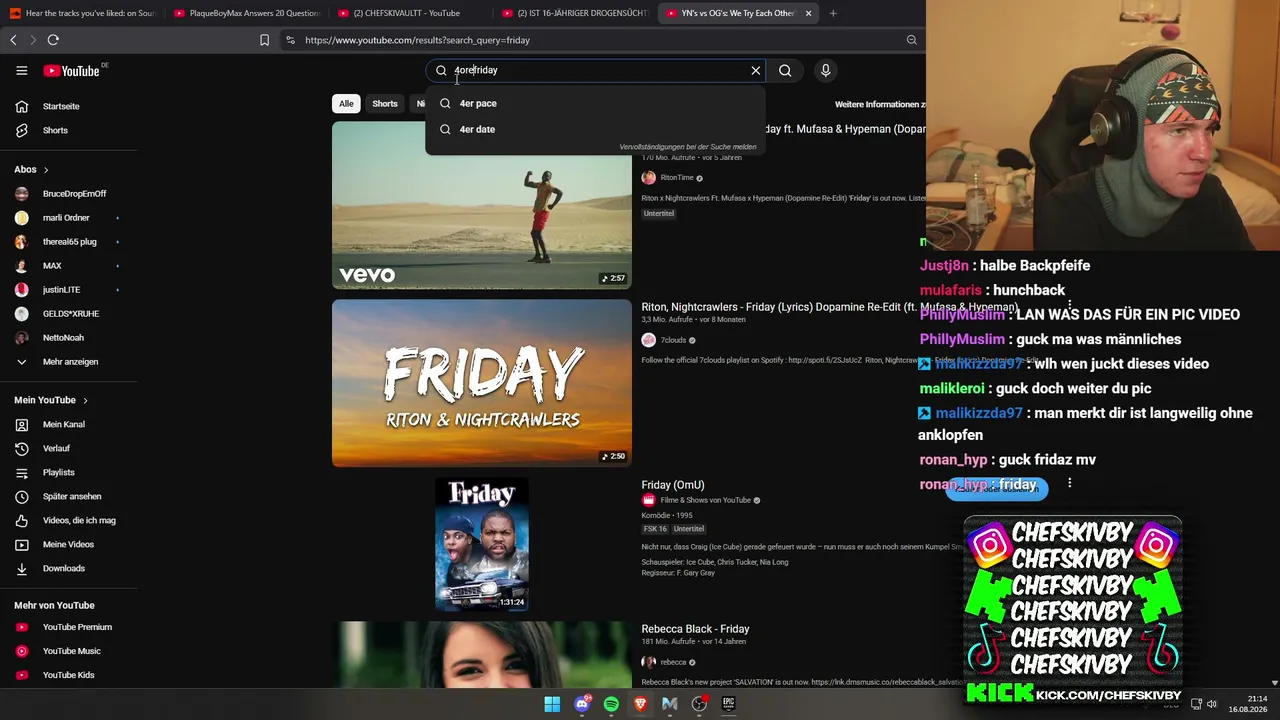1280x720 pixels.
Task: Expand the Abos section chevron
Action: click(46, 170)
